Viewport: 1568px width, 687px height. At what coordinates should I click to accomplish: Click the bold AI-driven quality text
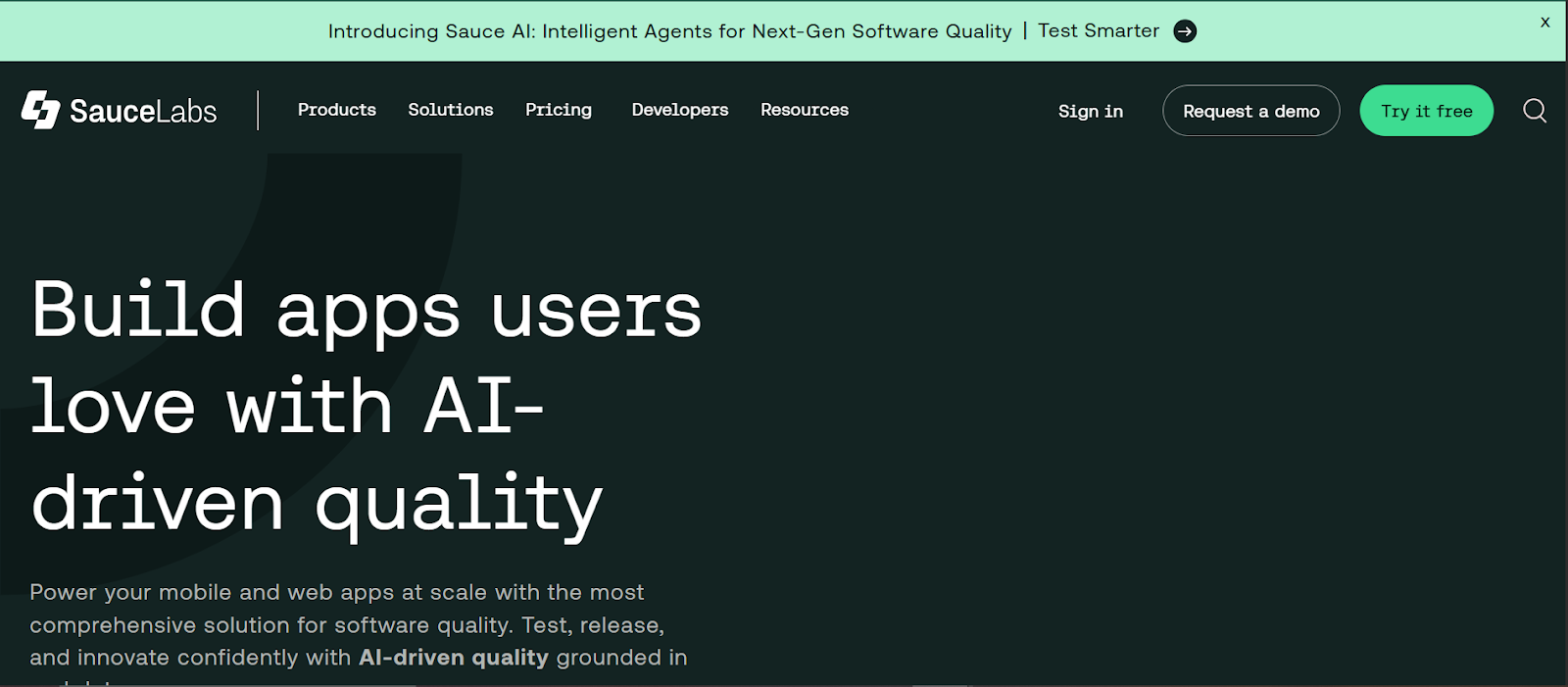tap(453, 658)
